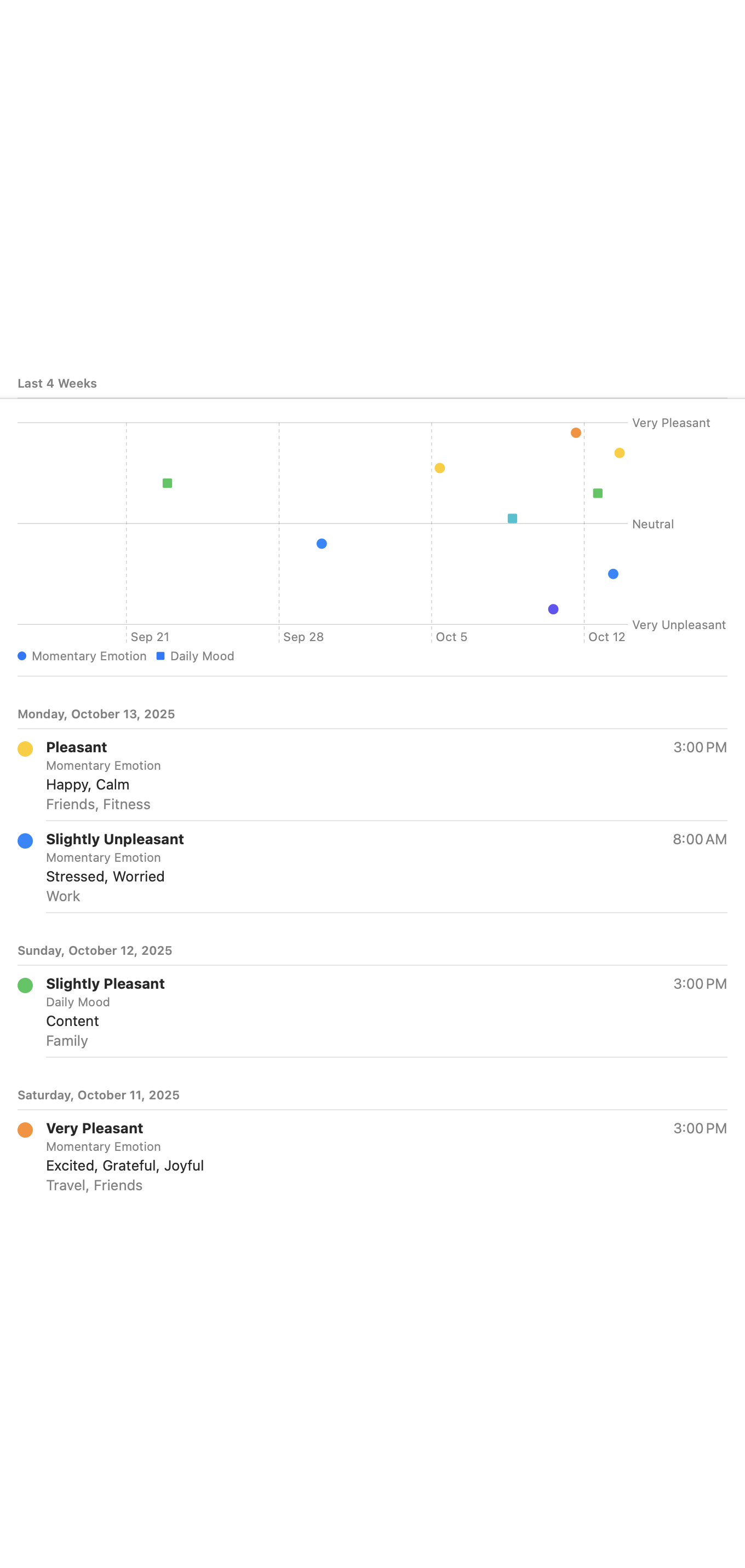Click the 'Friends, Fitness' context text
The height and width of the screenshot is (1568, 745).
pyautogui.click(x=98, y=805)
